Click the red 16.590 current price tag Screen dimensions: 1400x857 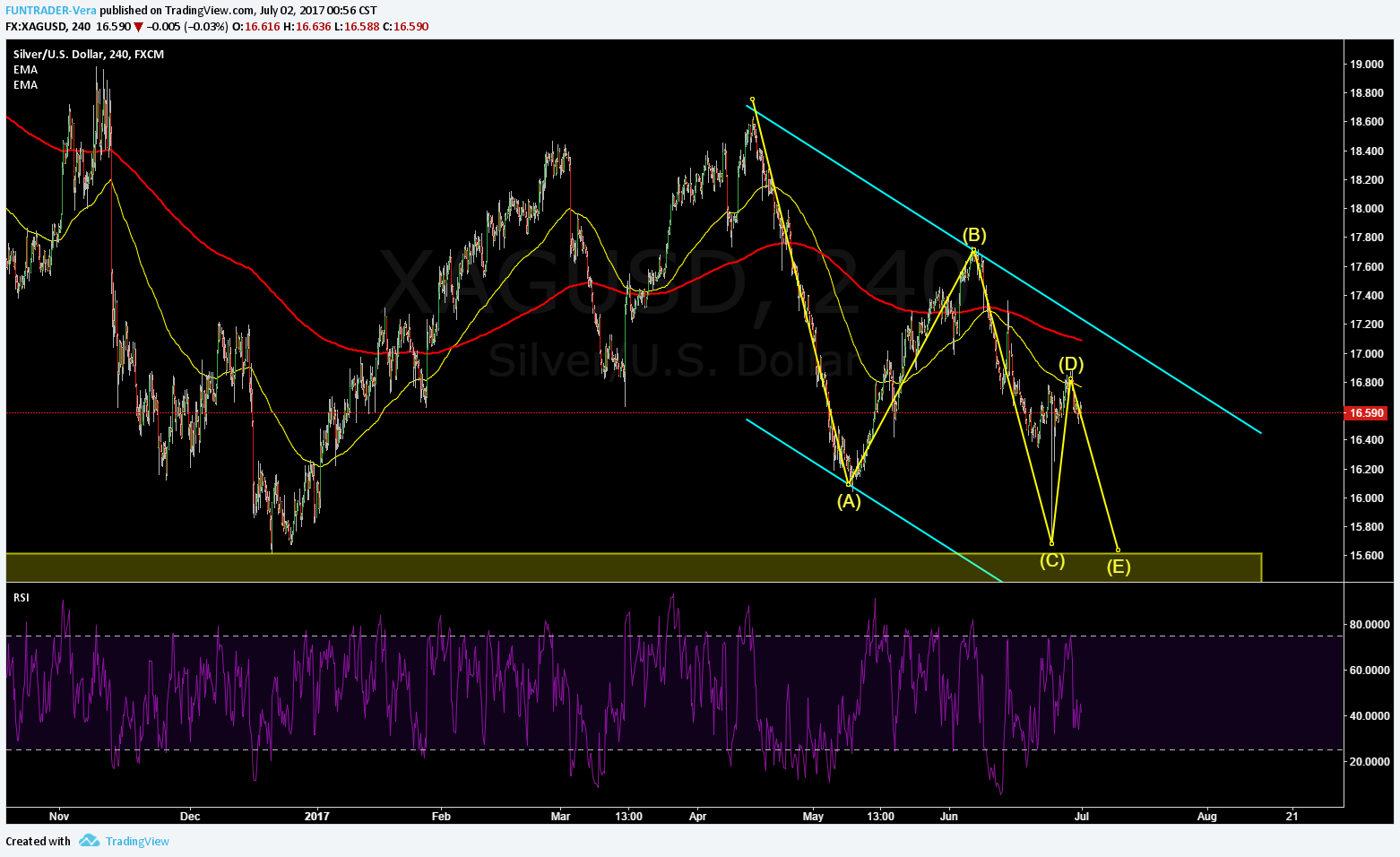coord(1366,413)
